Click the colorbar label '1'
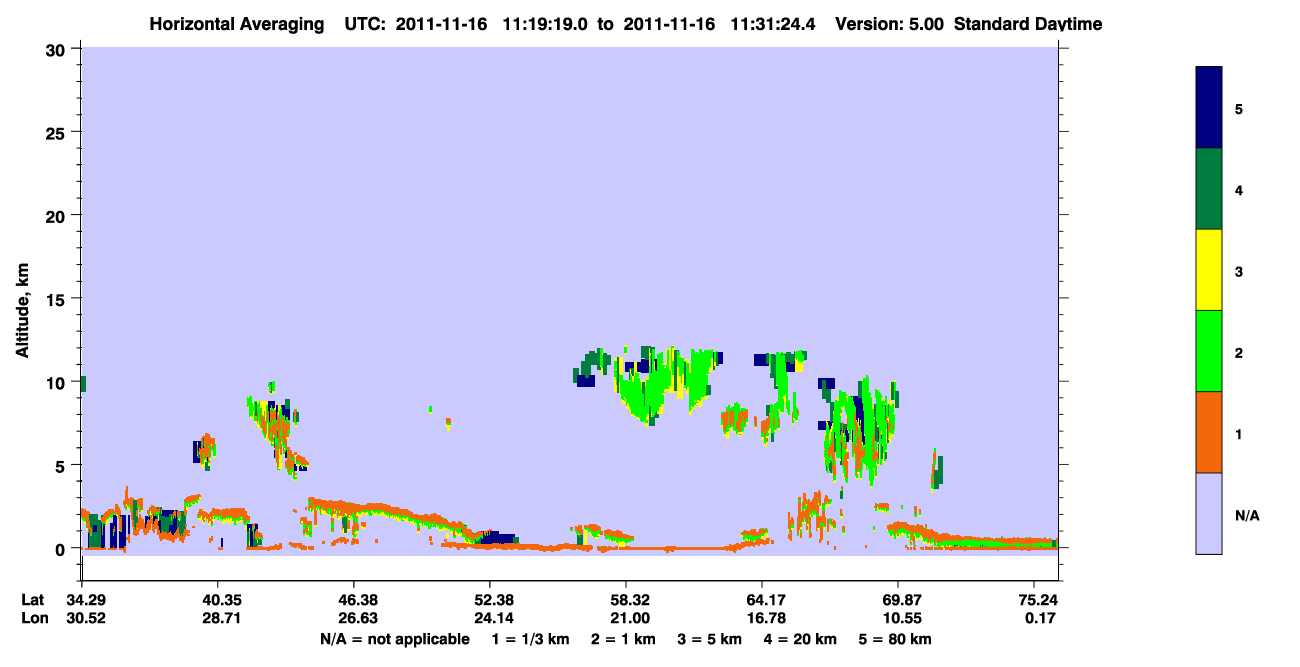 1240,433
